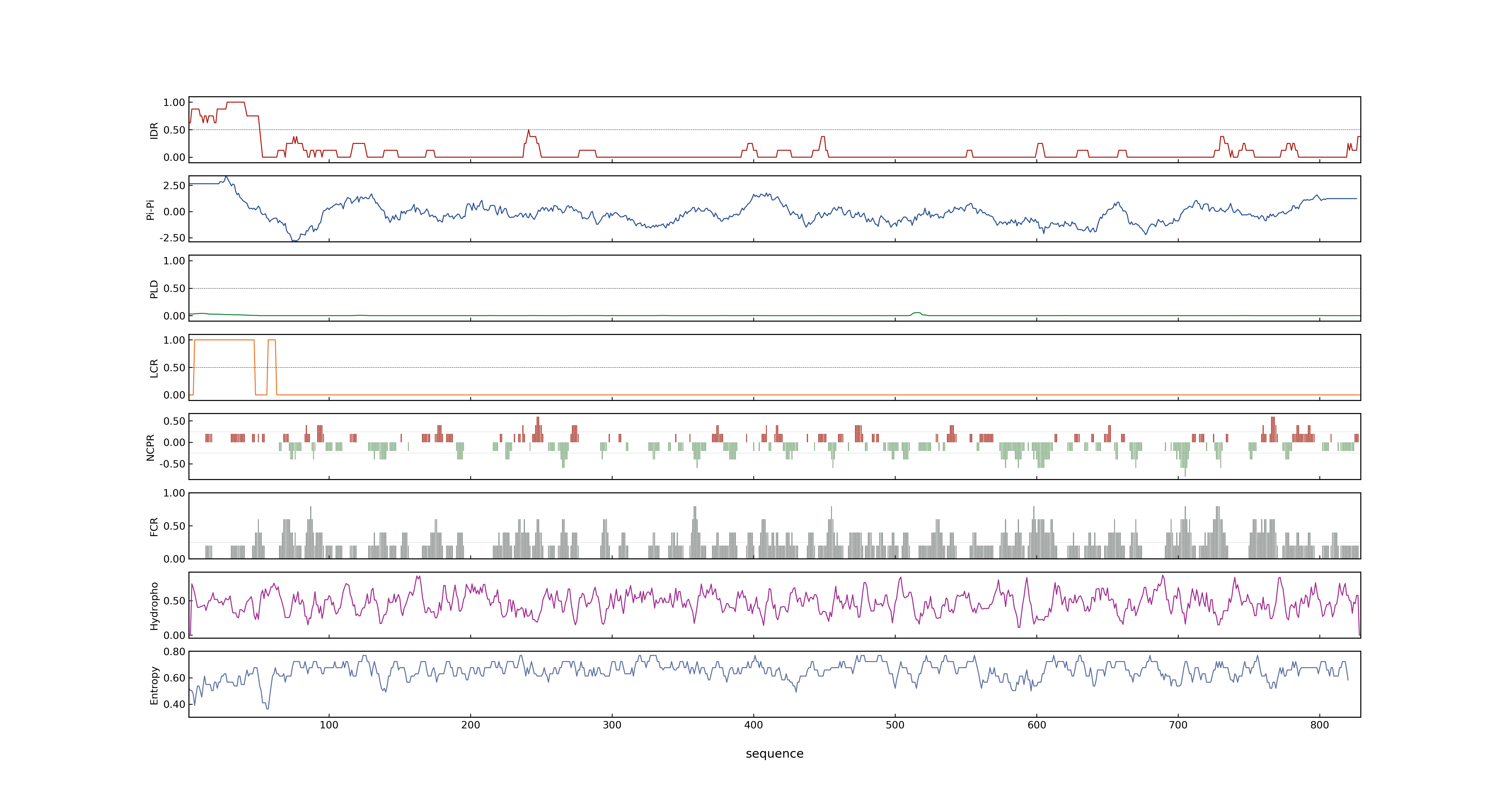Click the 1.00 tick on FCR axis
Screen dimensions: 1512x806
click(x=174, y=493)
